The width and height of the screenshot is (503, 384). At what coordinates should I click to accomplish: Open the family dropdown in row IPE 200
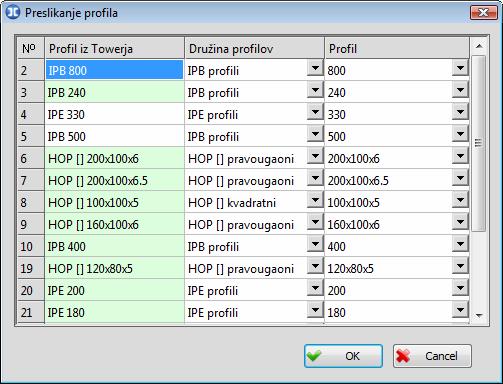pyautogui.click(x=315, y=288)
